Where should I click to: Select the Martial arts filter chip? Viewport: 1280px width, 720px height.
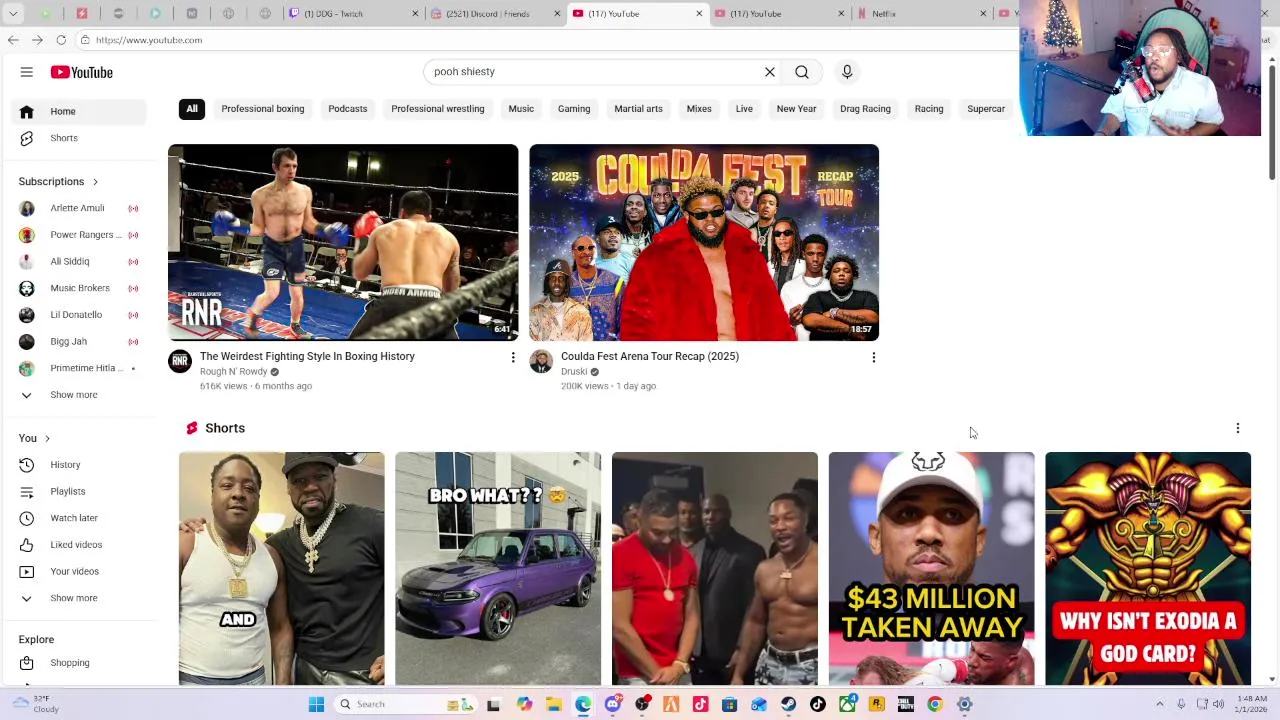tap(638, 109)
